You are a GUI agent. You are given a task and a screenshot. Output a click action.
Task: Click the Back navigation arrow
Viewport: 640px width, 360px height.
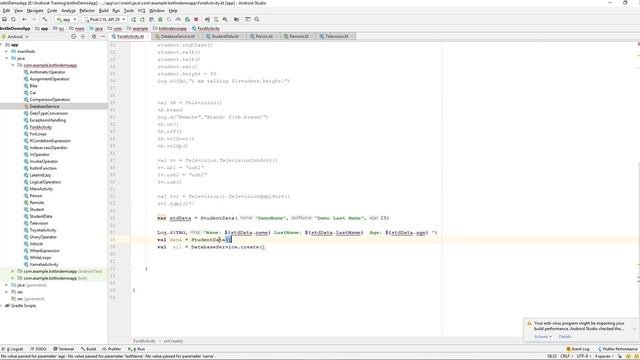[x=24, y=19]
